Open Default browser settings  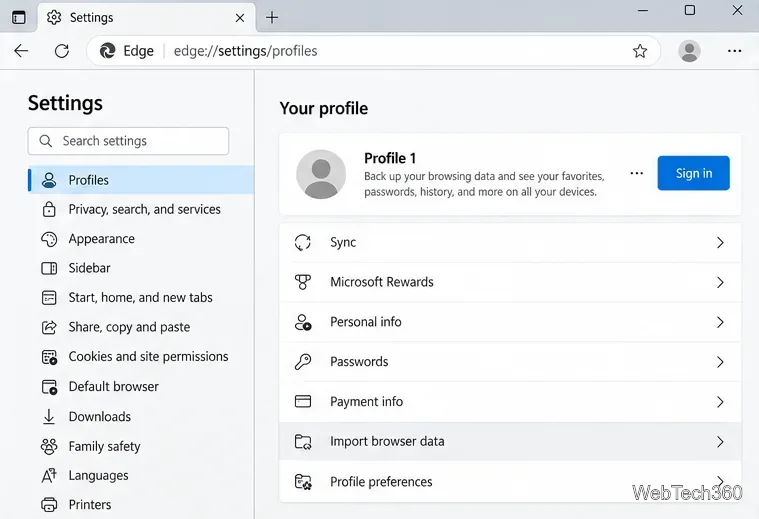pyautogui.click(x=141, y=387)
